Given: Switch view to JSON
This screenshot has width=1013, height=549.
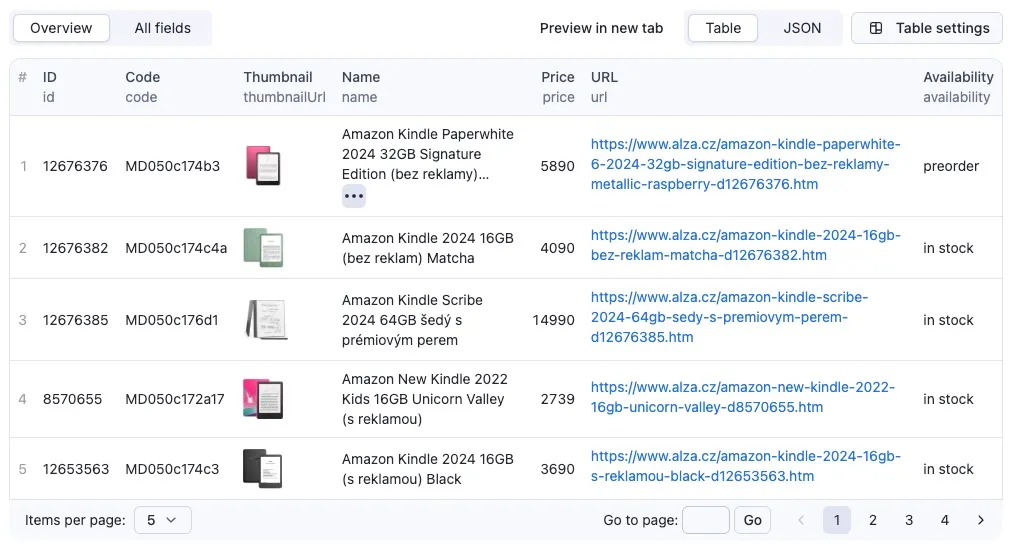Looking at the screenshot, I should (x=802, y=28).
